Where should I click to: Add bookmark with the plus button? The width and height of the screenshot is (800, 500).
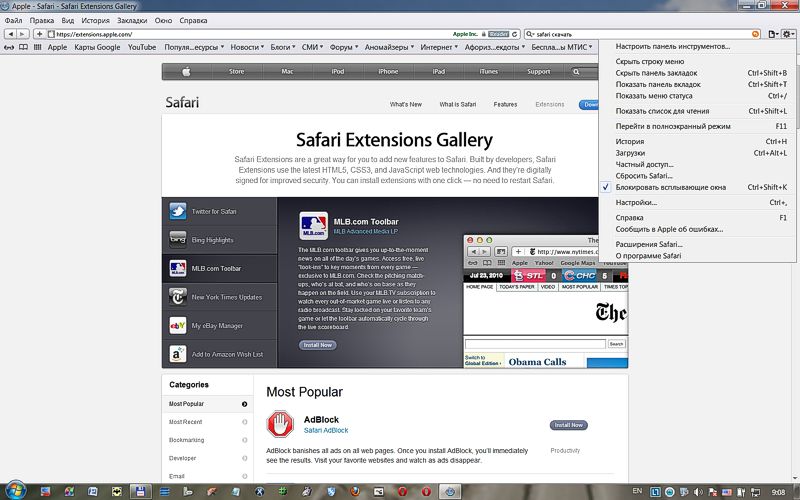[39, 34]
